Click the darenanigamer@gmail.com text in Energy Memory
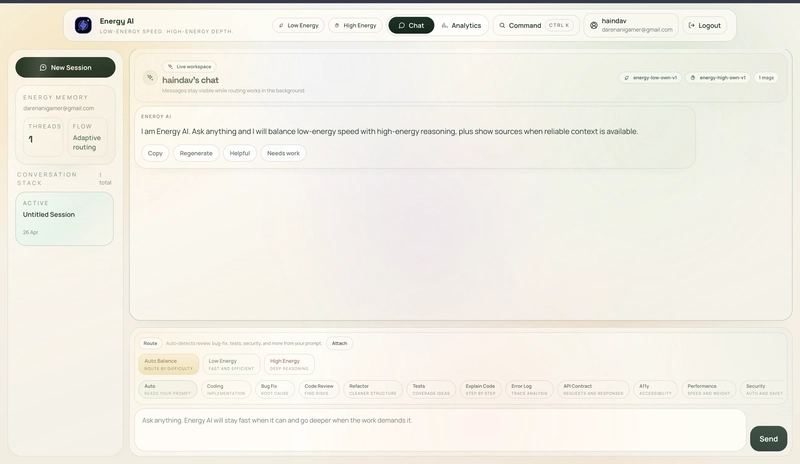Image resolution: width=800 pixels, height=464 pixels. point(59,108)
